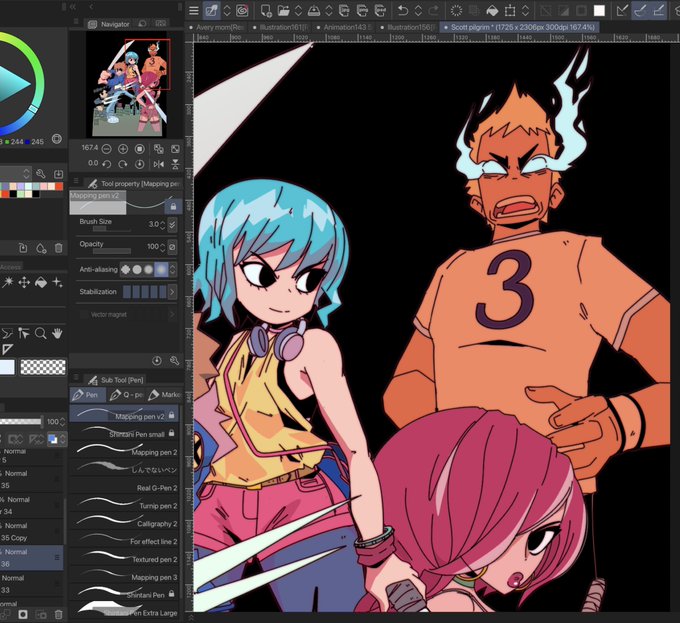This screenshot has height=623, width=680.
Task: Flip canvas horizontally in the Navigator
Action: click(159, 164)
